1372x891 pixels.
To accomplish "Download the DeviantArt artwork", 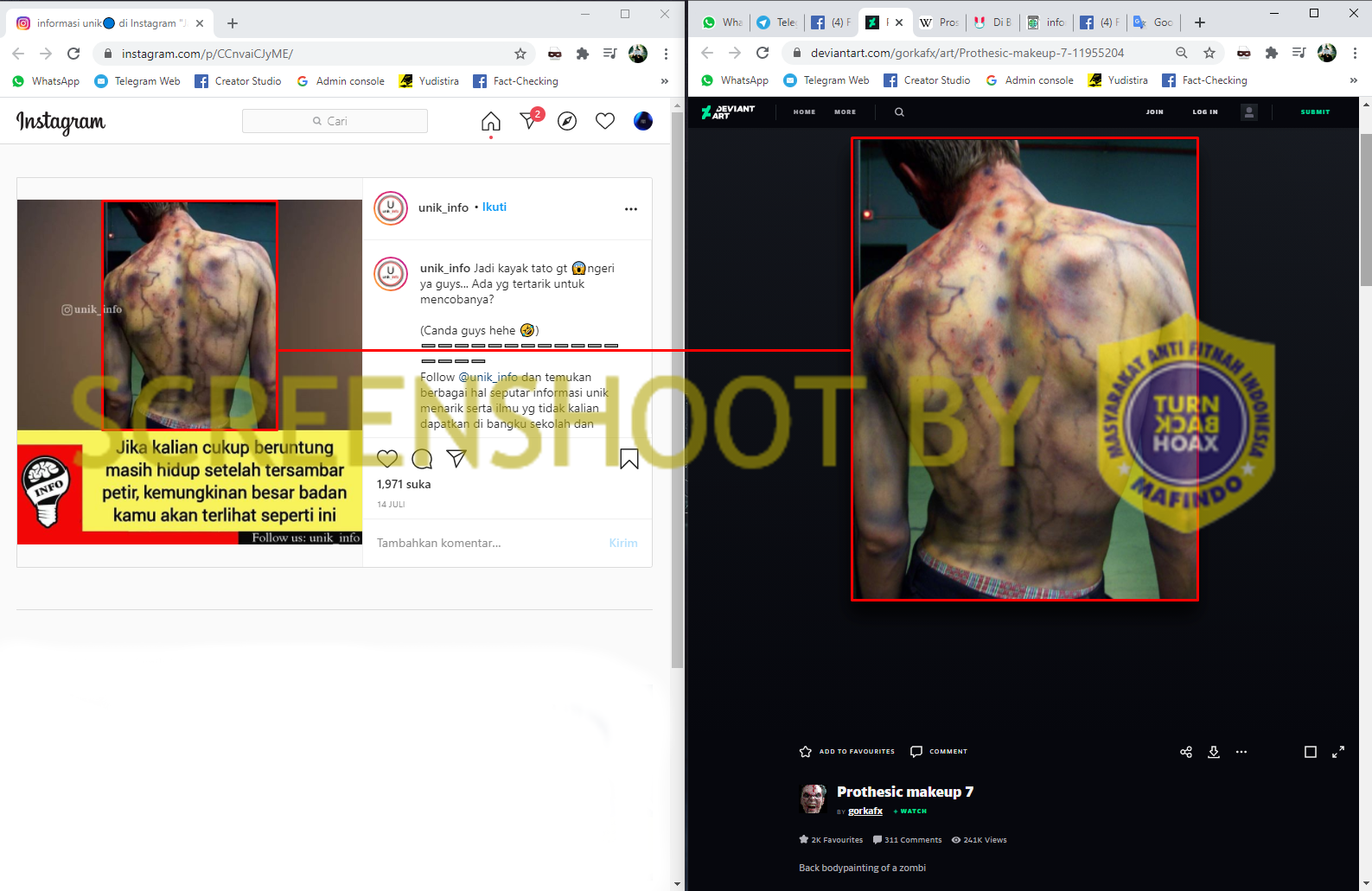I will click(1214, 752).
